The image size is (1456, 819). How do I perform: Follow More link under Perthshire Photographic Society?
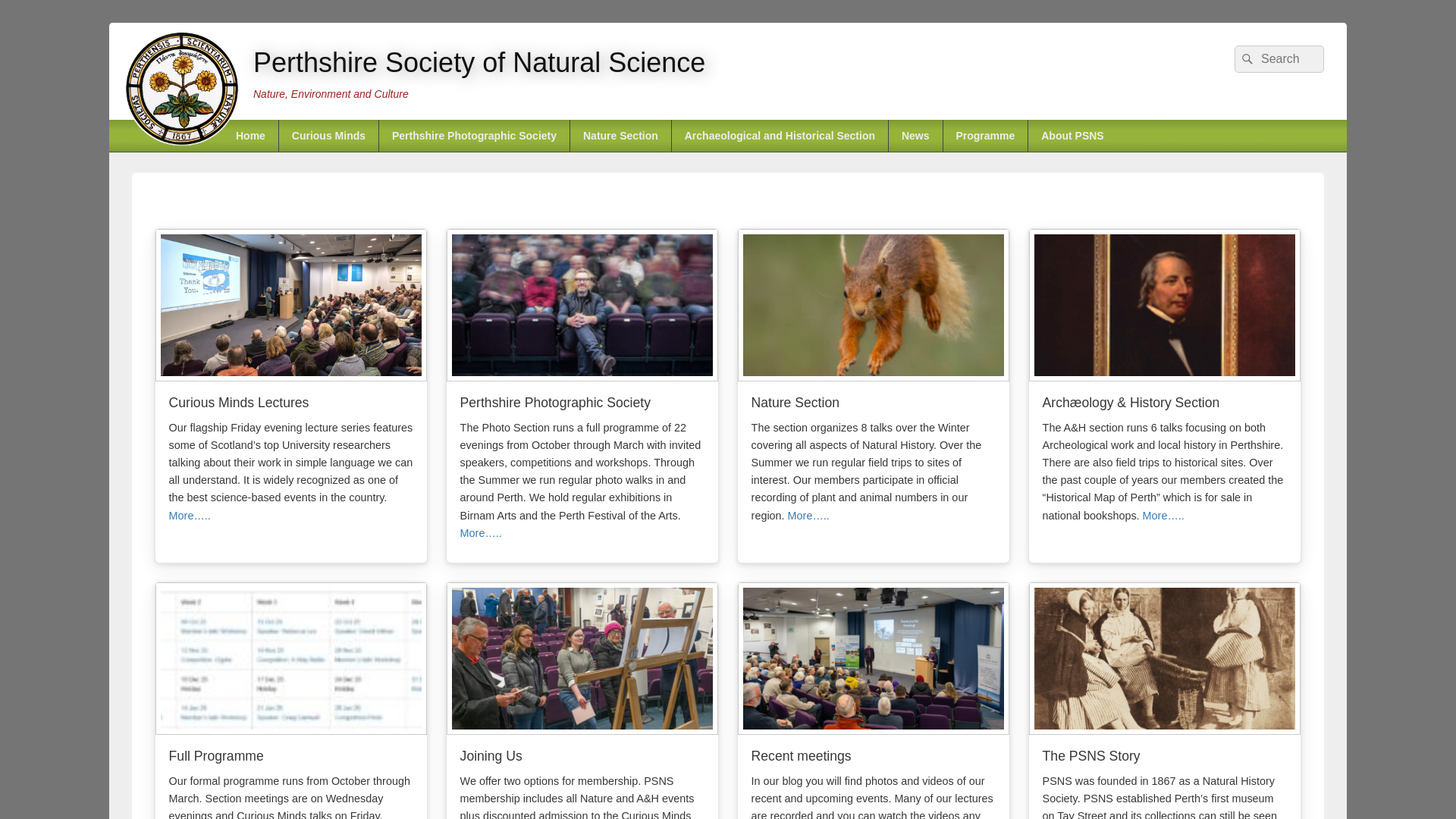[x=481, y=533]
